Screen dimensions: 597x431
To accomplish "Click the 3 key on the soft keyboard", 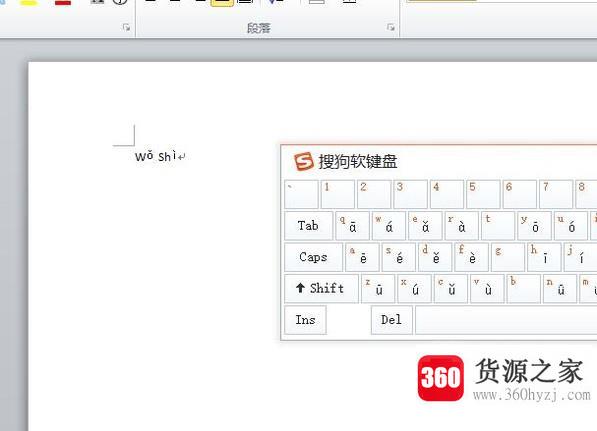I will pyautogui.click(x=411, y=194).
